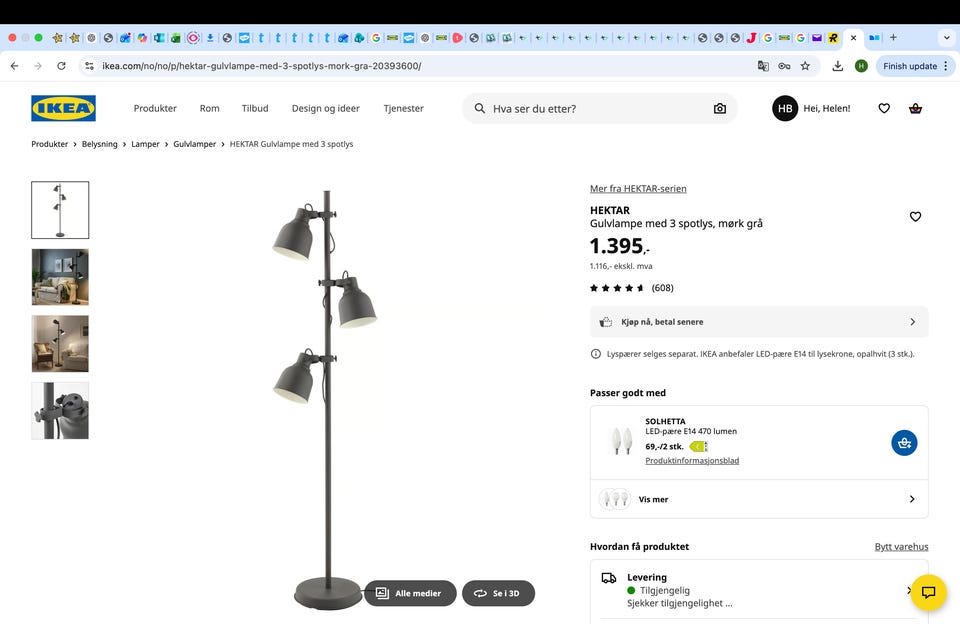This screenshot has width=960, height=624.
Task: Expand Kjøp nå, betal senere
Action: point(759,322)
